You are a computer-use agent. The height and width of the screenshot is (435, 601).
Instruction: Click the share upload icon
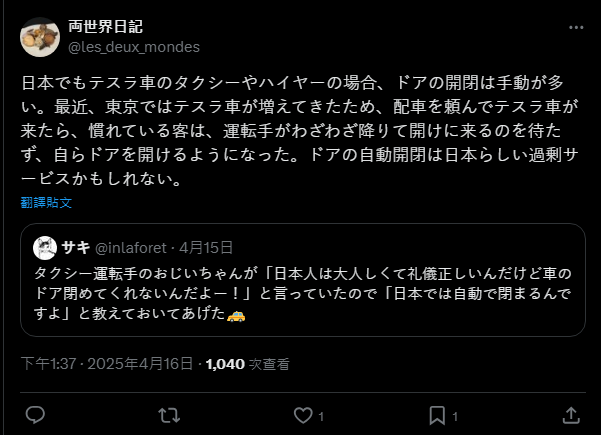click(571, 414)
